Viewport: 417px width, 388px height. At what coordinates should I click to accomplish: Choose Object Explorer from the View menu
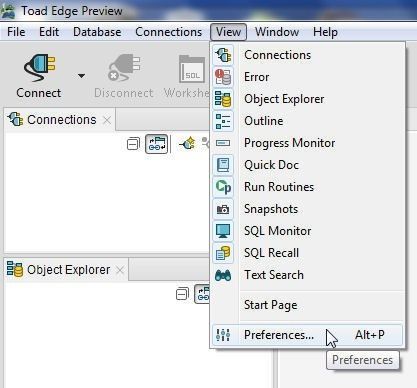[307, 99]
